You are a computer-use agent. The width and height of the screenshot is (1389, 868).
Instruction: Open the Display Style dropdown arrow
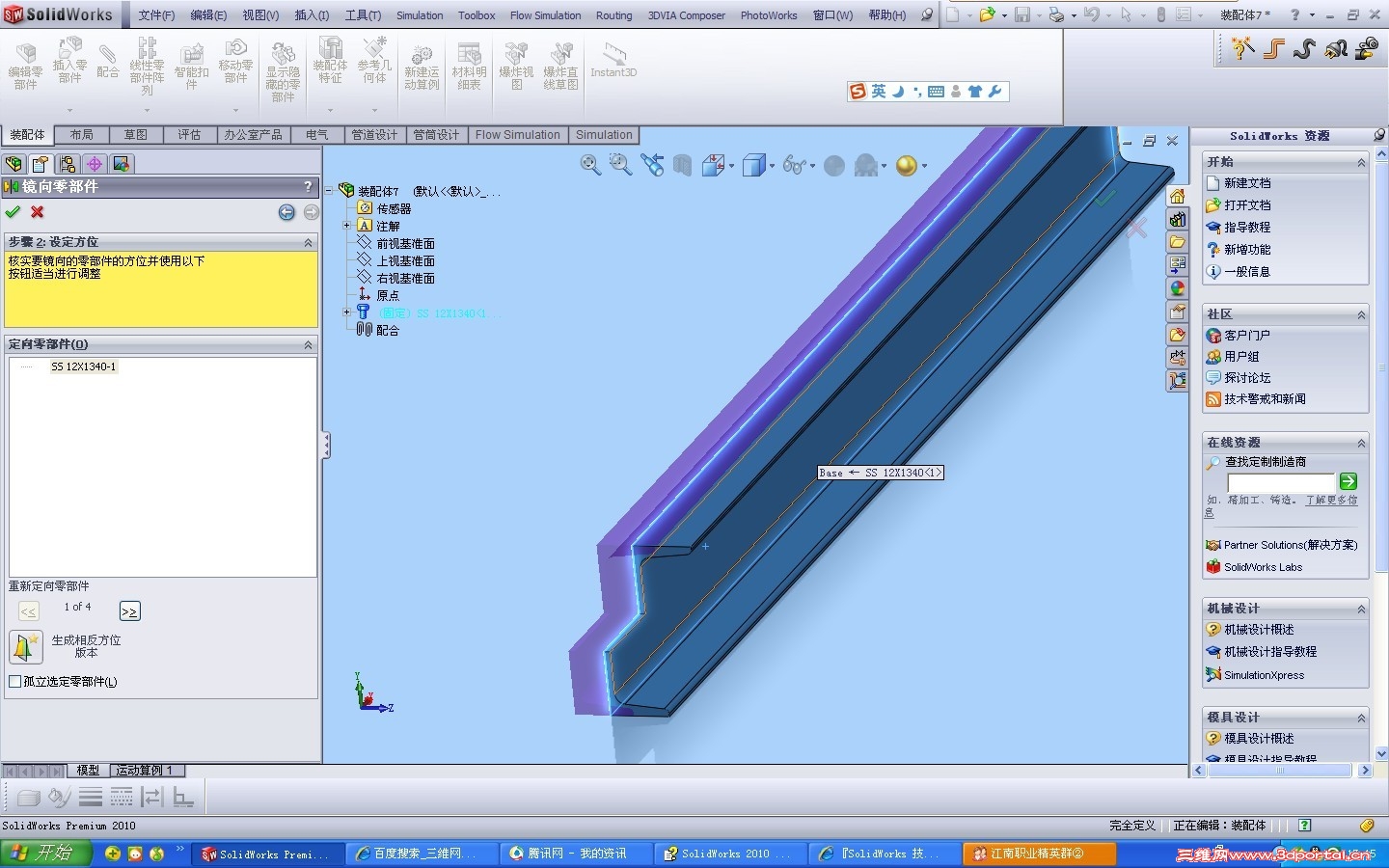coord(773,167)
